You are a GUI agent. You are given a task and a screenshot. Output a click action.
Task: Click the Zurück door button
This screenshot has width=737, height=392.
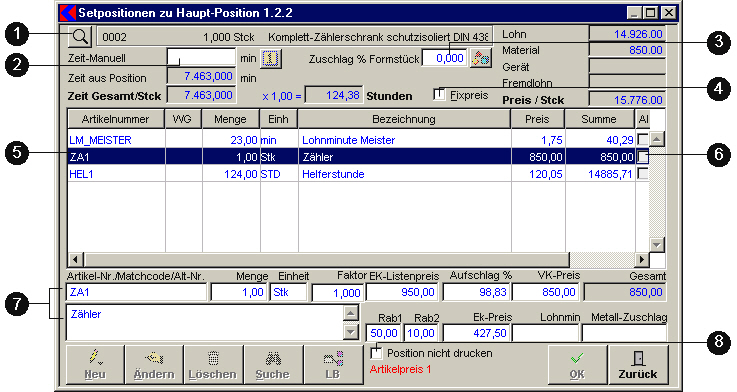coord(638,365)
